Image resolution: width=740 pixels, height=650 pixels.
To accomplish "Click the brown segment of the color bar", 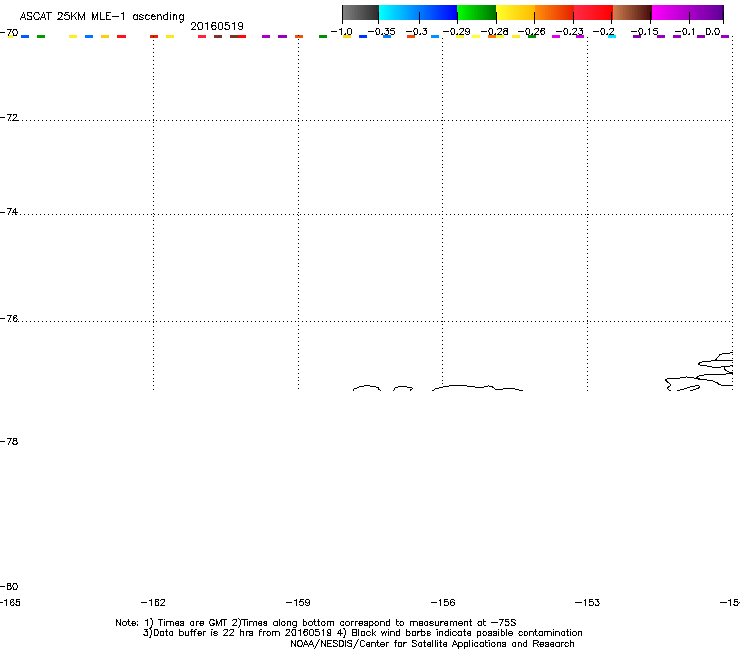I will (x=632, y=13).
